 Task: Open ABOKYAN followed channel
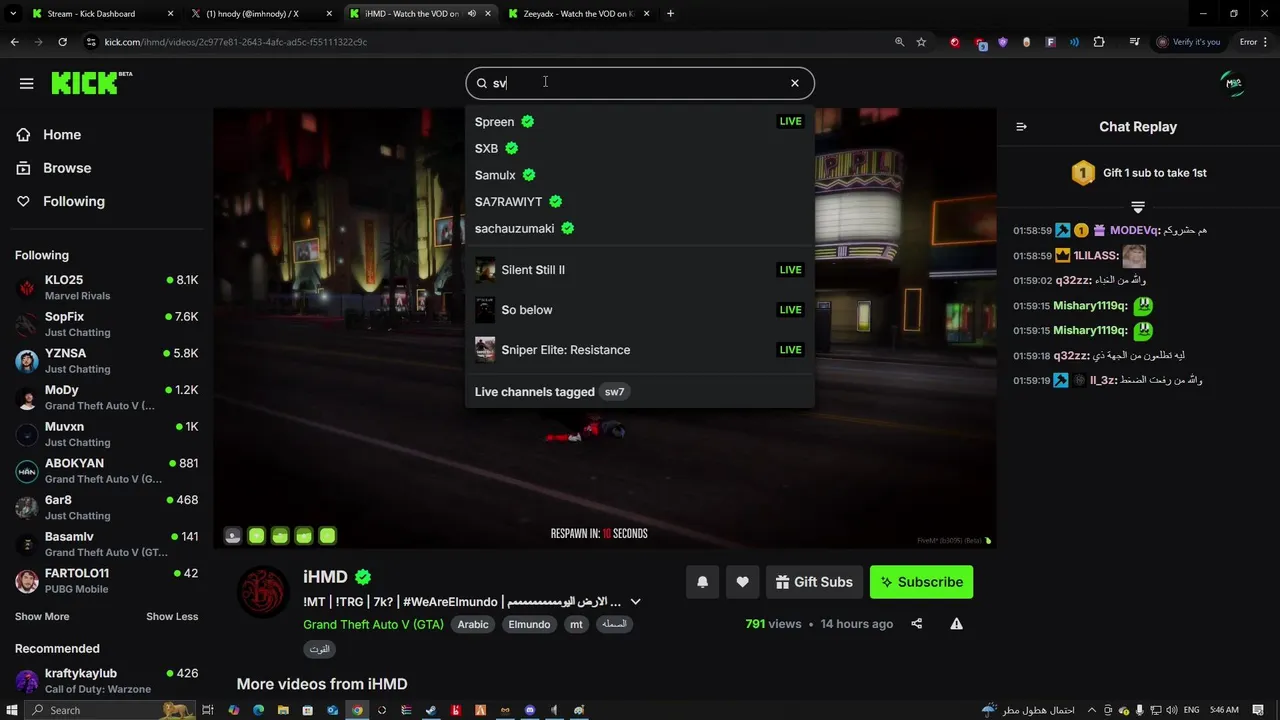pyautogui.click(x=106, y=471)
